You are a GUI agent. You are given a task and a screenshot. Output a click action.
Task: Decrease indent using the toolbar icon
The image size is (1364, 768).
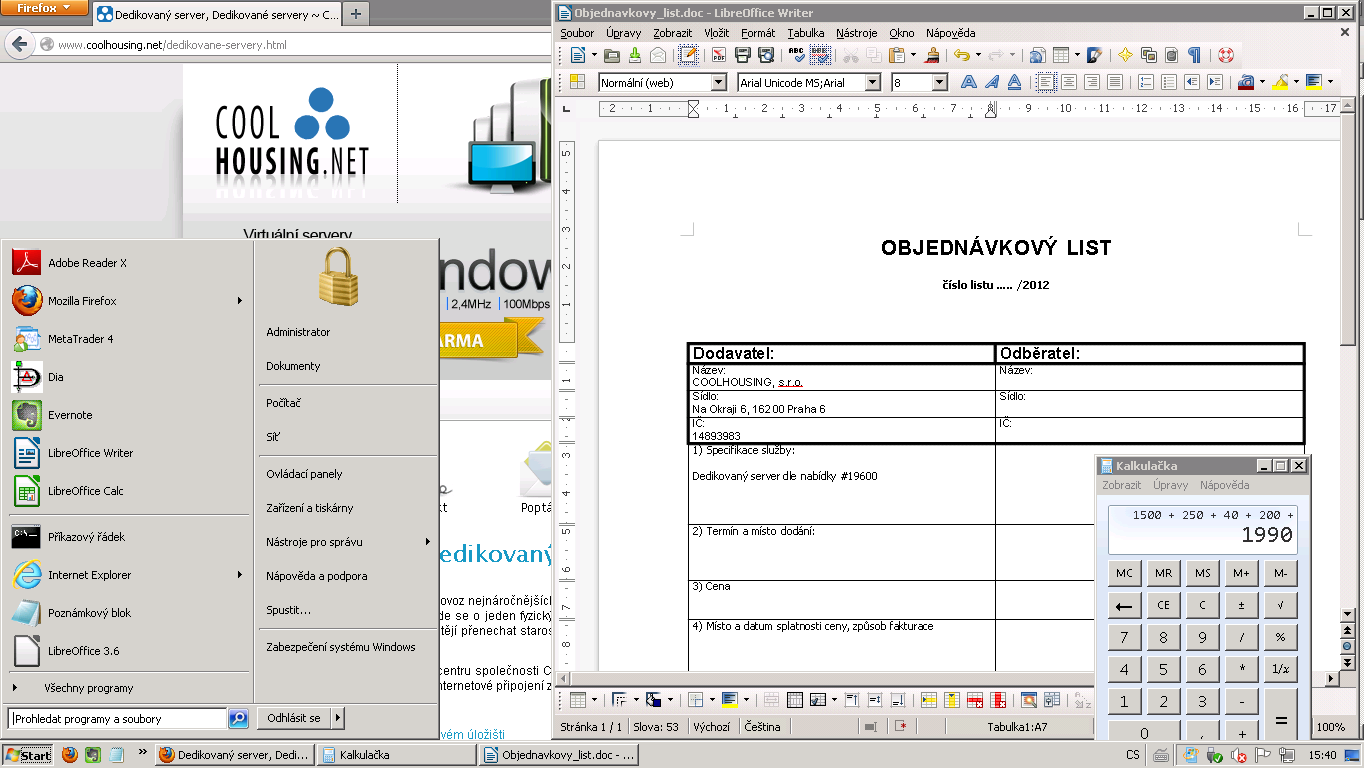click(1192, 82)
